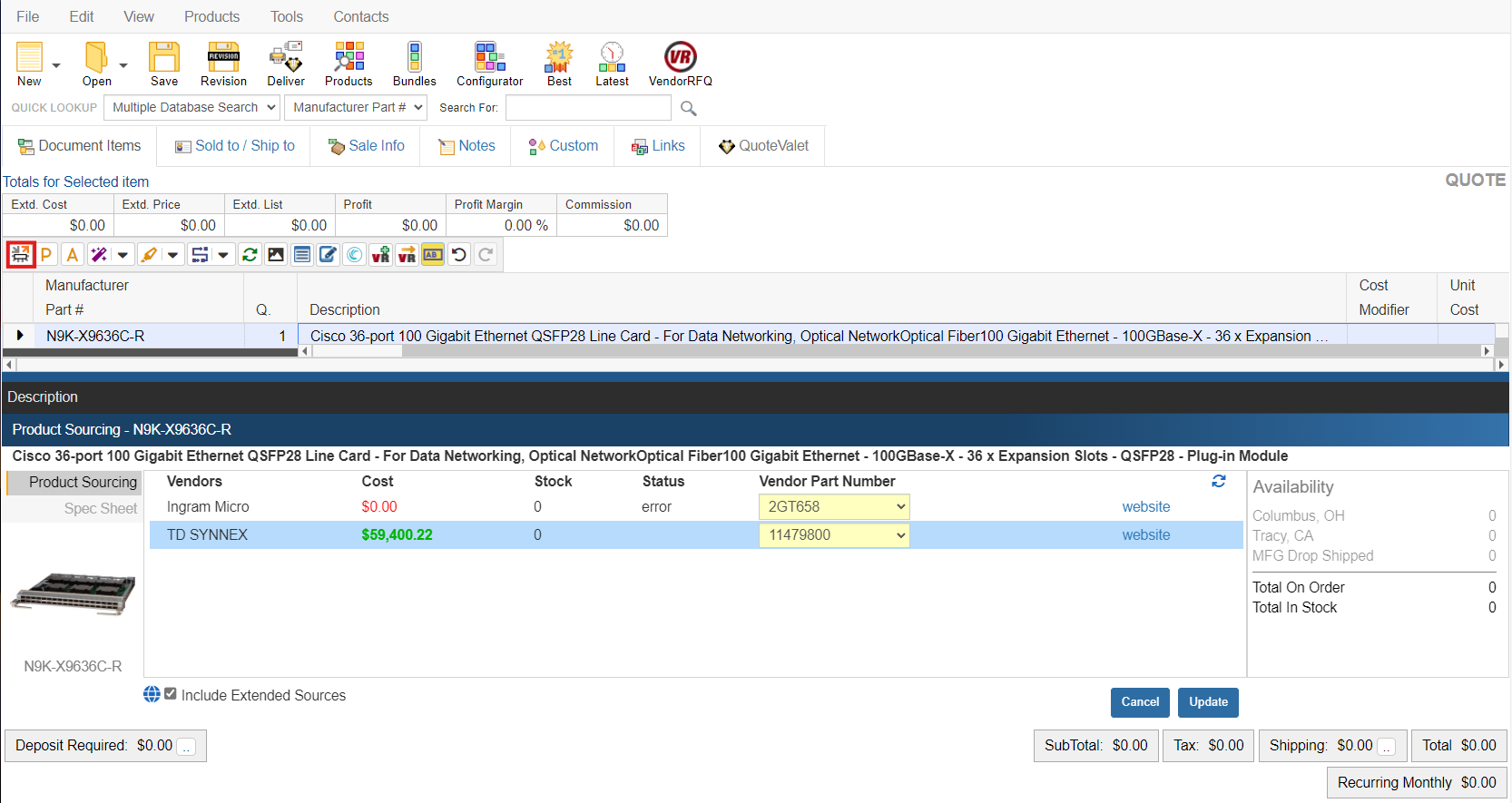This screenshot has height=803, width=1512.
Task: Click the purple magic wand icon
Action: click(x=99, y=255)
